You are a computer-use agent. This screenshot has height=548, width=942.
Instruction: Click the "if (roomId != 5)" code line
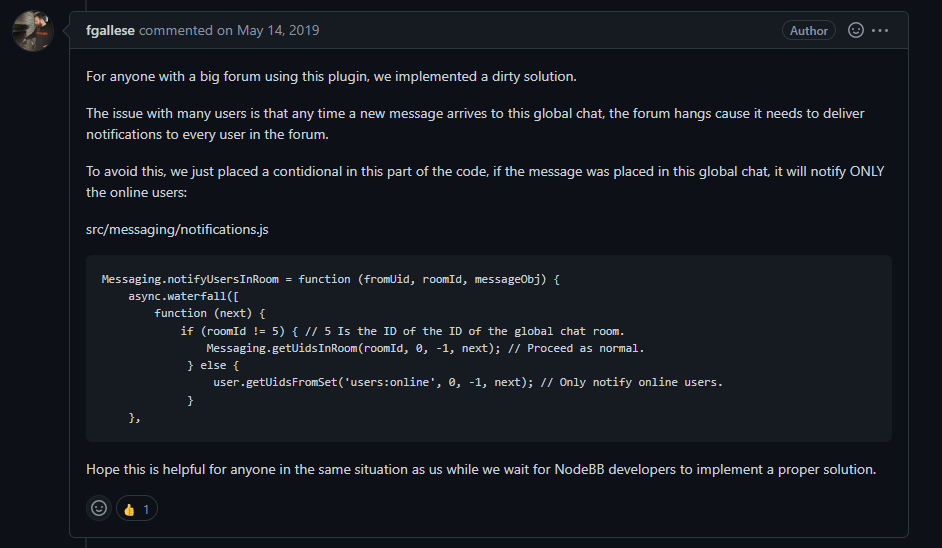[402, 331]
